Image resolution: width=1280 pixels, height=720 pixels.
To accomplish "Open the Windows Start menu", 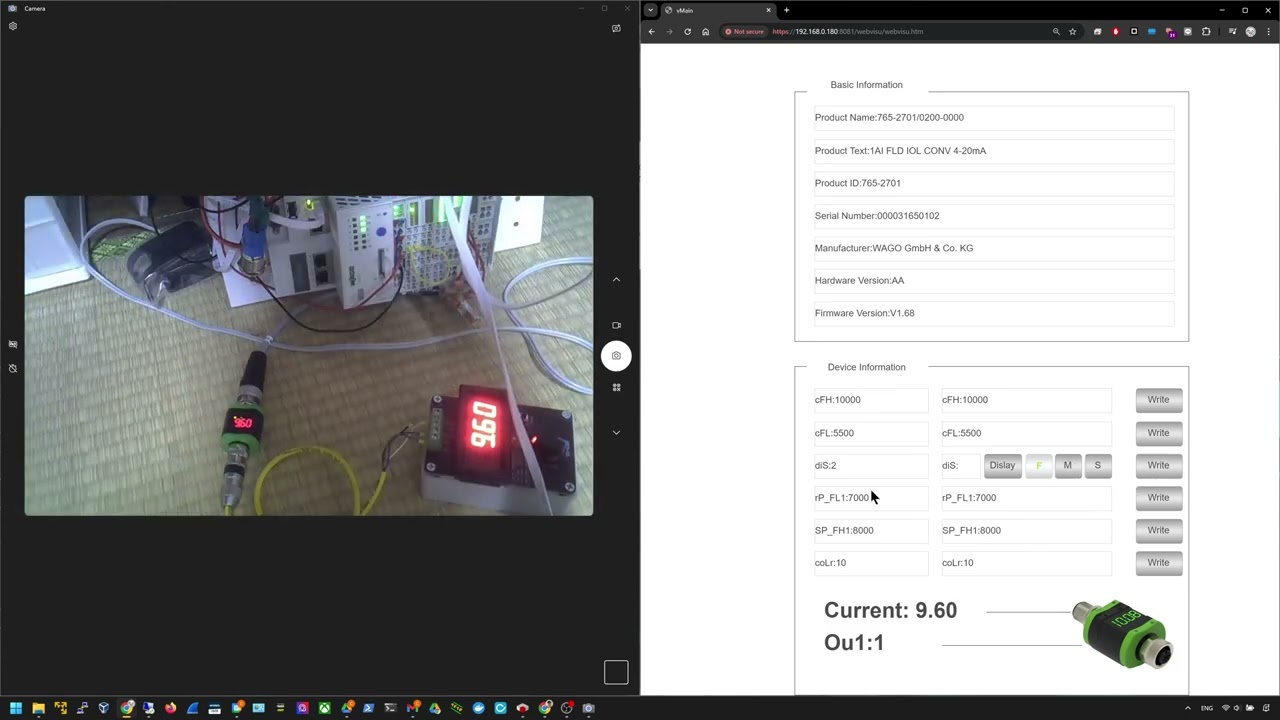I will click(x=16, y=708).
